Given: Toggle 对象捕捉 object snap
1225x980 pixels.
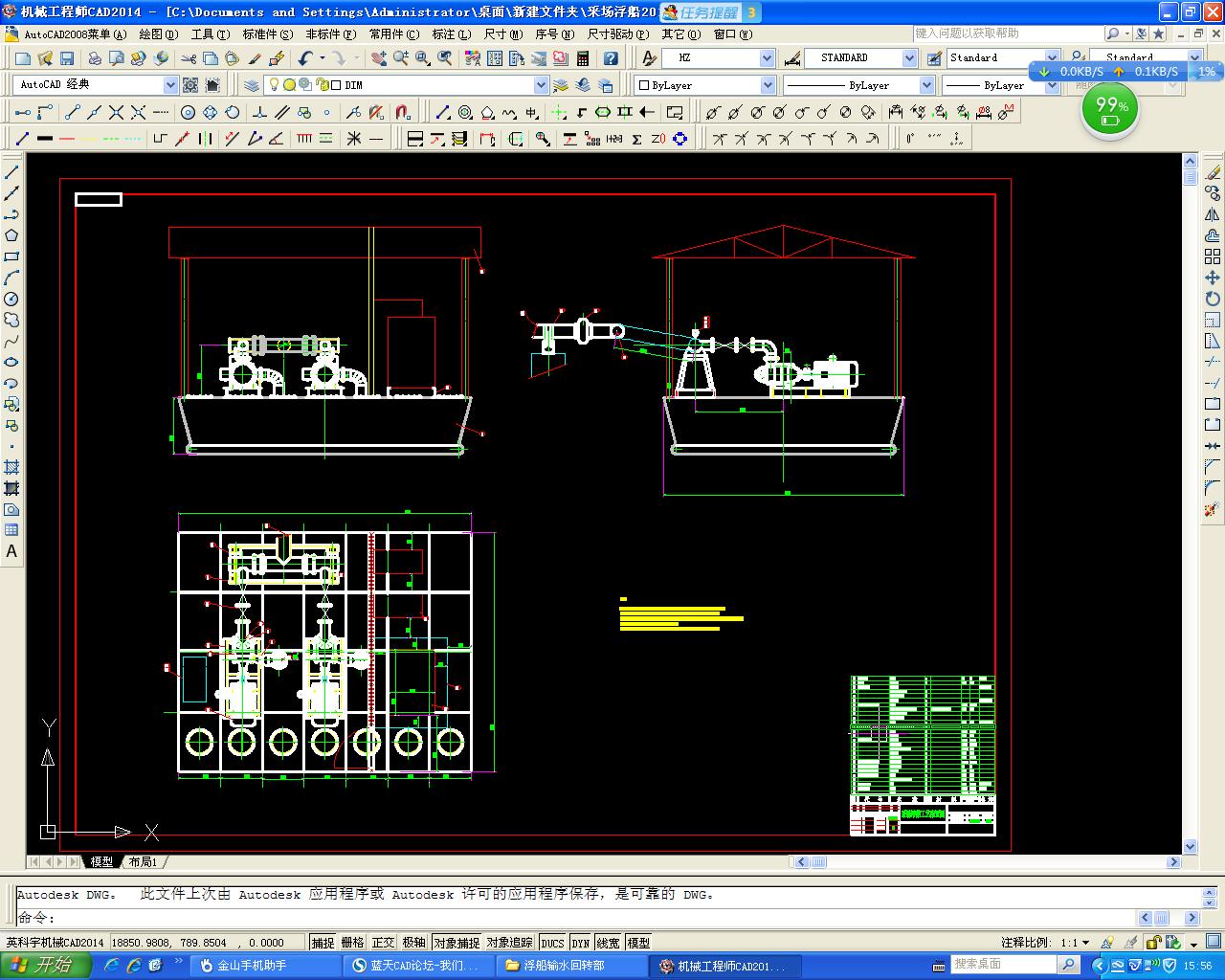Looking at the screenshot, I should coord(457,943).
